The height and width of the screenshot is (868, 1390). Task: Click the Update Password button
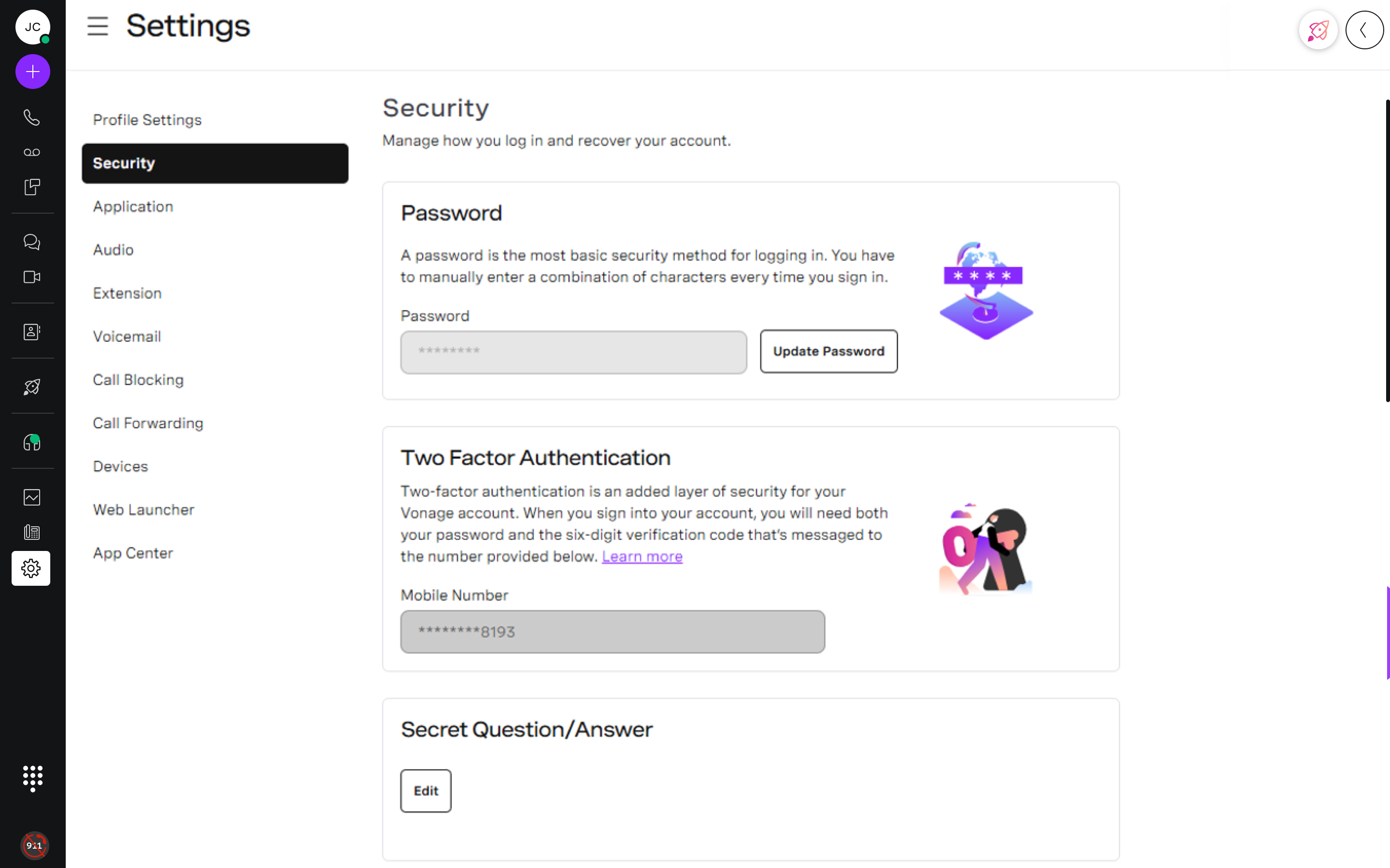tap(828, 351)
